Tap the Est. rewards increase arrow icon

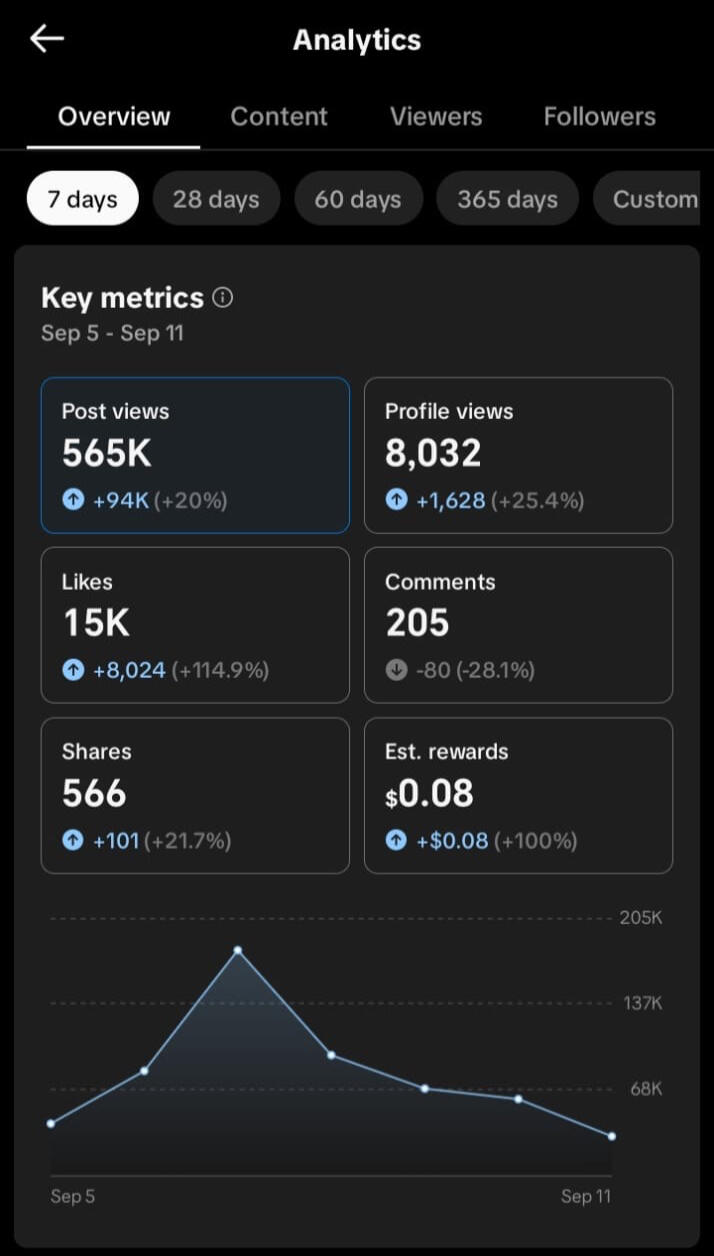397,841
